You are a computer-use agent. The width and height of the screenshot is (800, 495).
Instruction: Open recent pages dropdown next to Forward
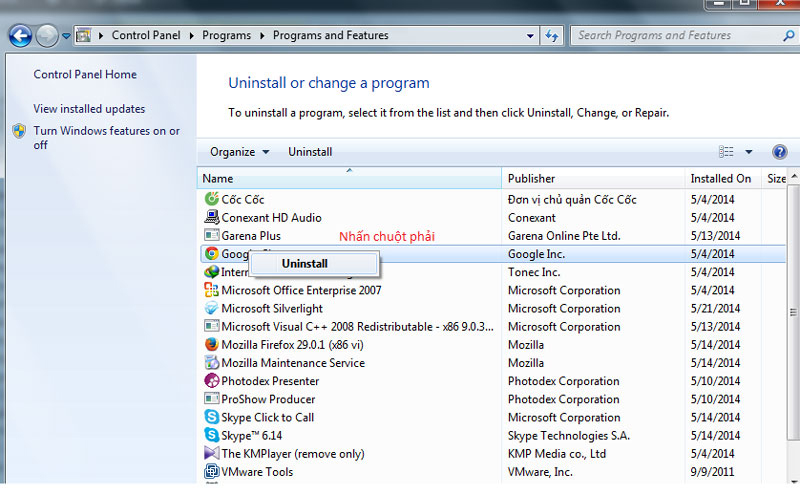click(66, 36)
